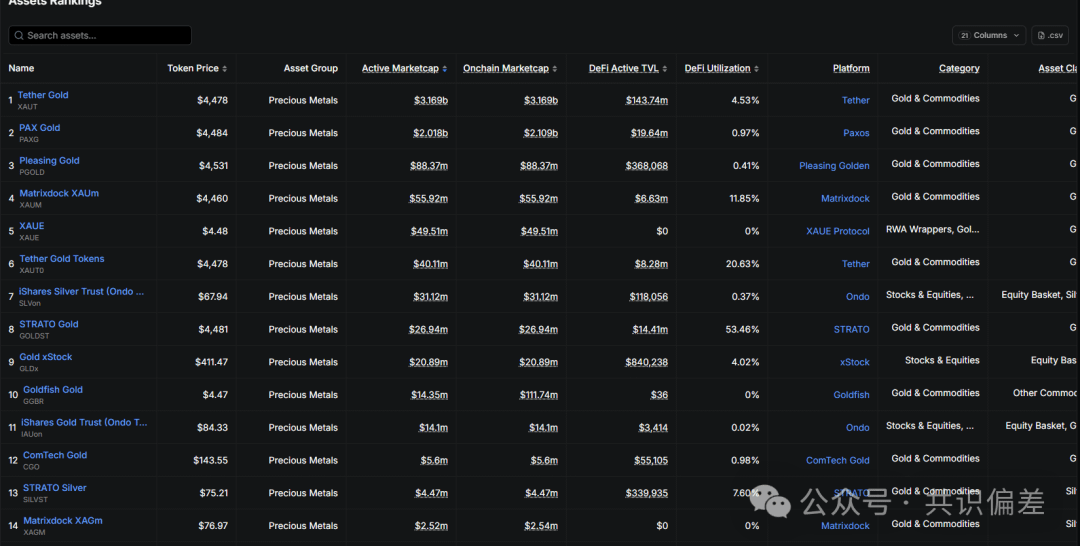This screenshot has height=546, width=1080.
Task: Sort by Token Price column arrows
Action: (225, 69)
